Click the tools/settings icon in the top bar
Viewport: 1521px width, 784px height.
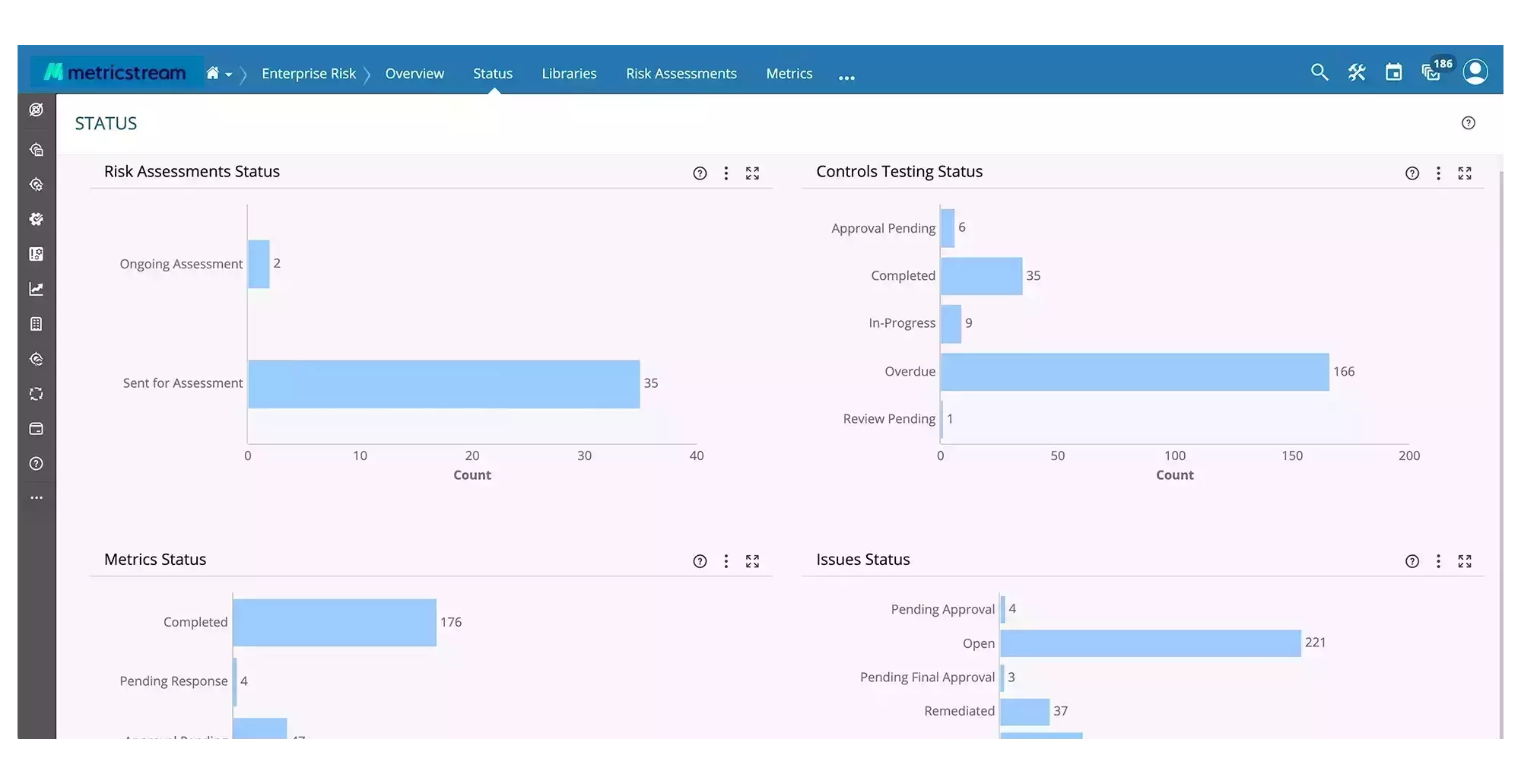[1357, 71]
